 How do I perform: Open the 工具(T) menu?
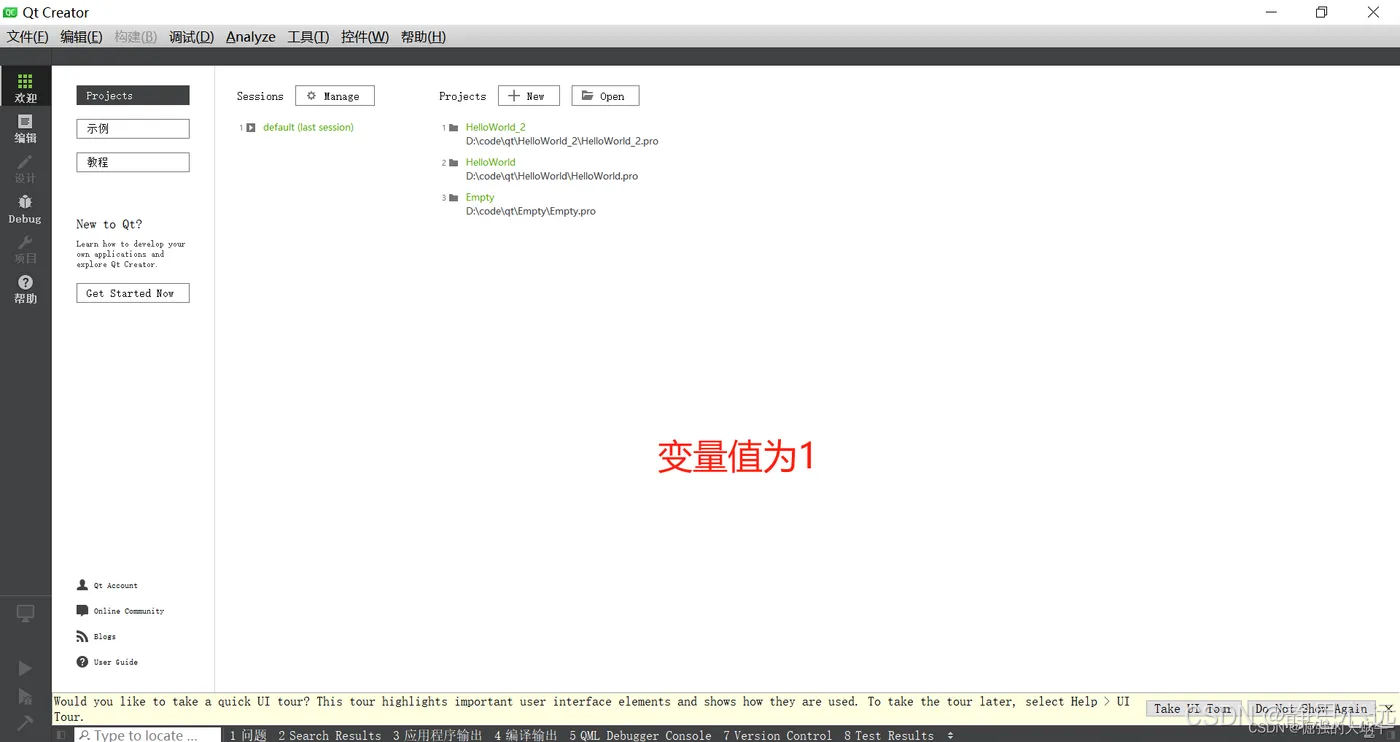tap(308, 37)
